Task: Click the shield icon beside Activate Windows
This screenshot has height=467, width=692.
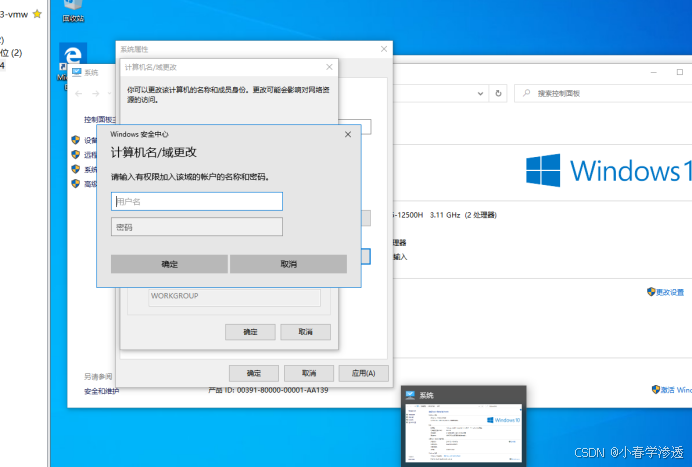Action: click(x=656, y=389)
